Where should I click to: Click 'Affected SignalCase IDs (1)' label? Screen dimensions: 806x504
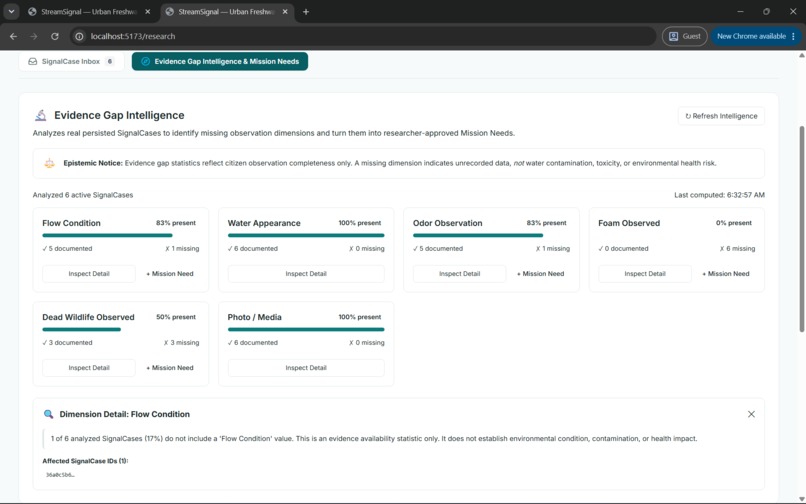tap(85, 461)
